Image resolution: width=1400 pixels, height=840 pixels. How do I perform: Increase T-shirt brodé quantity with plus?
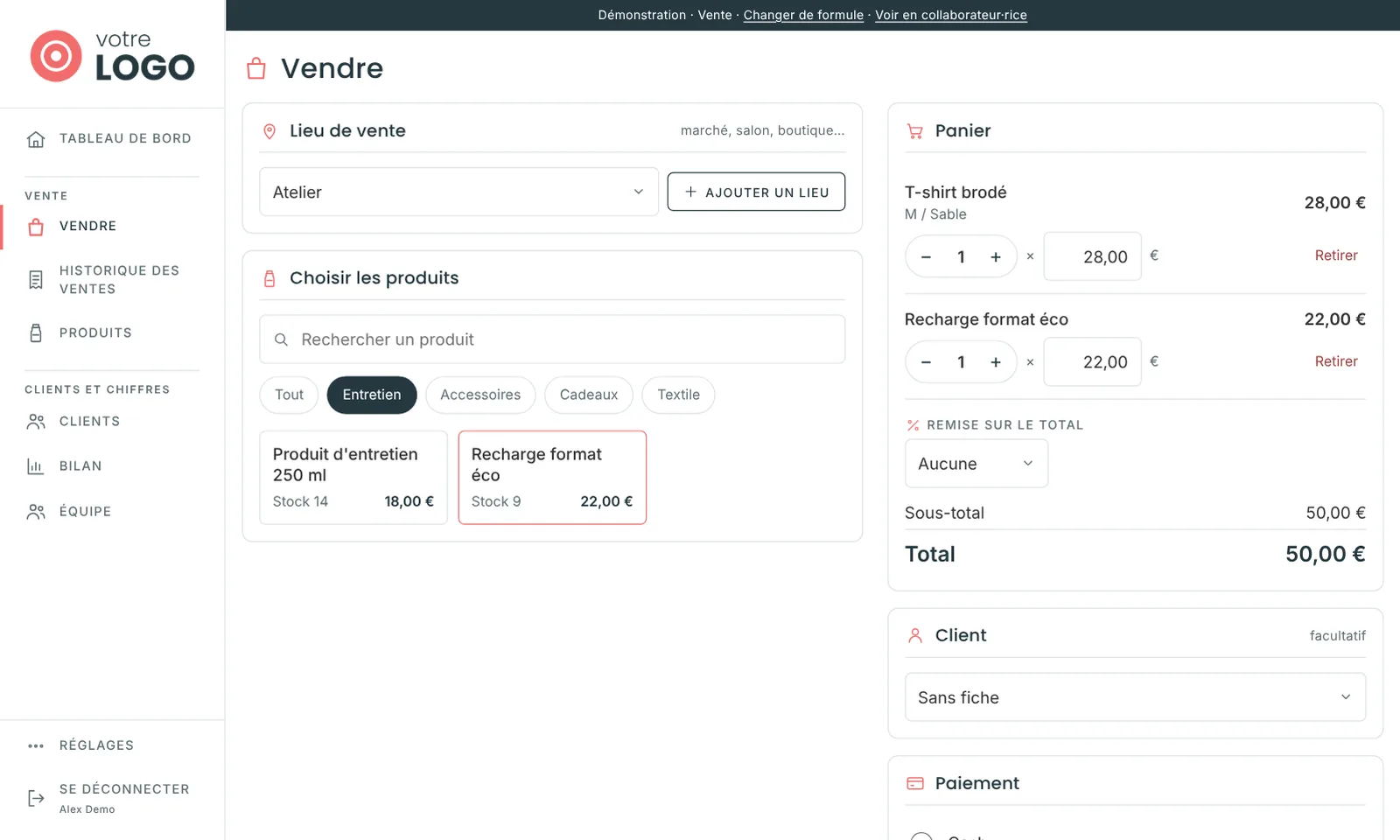tap(996, 257)
